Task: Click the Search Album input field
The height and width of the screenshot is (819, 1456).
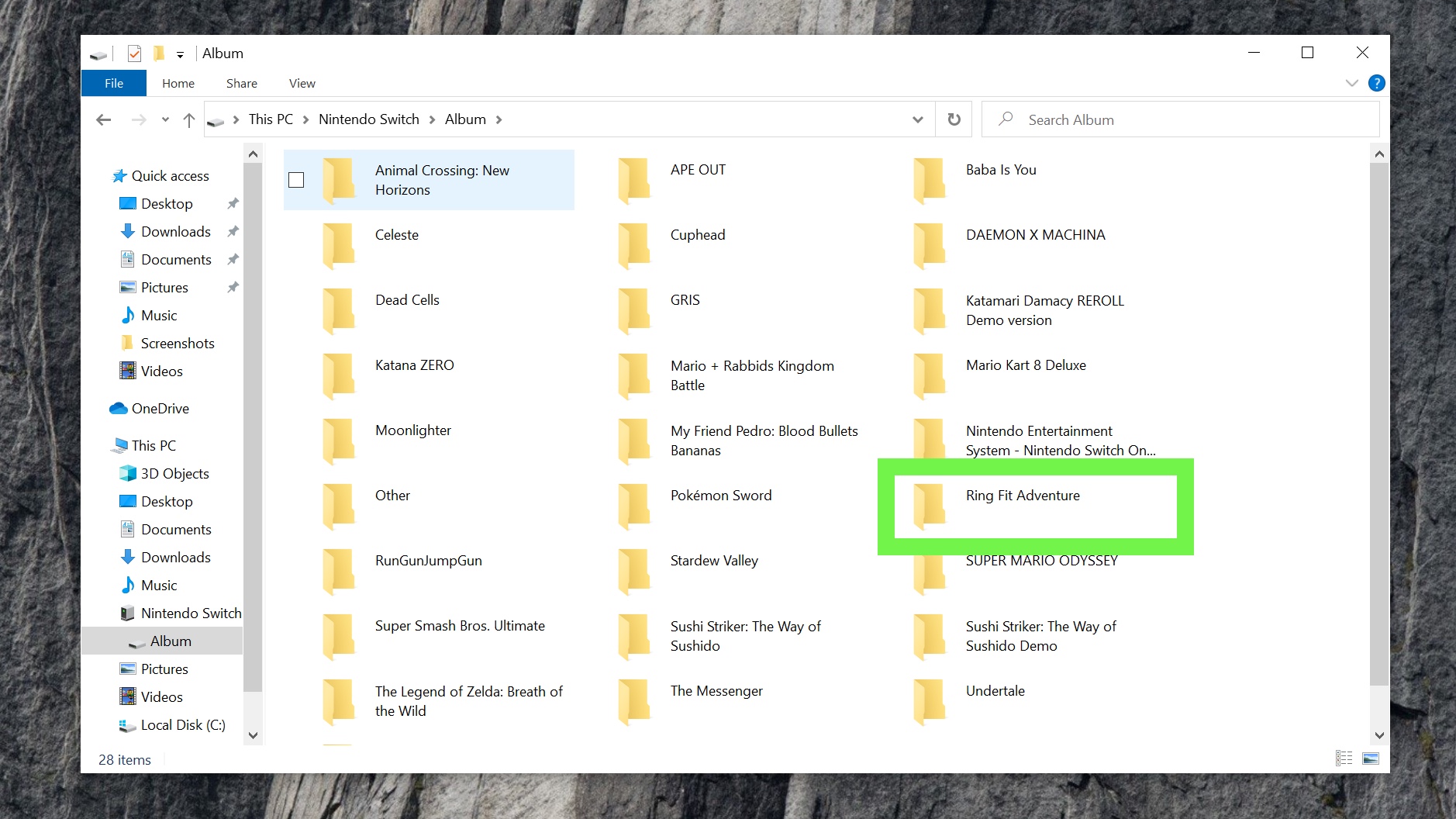Action: 1181,119
